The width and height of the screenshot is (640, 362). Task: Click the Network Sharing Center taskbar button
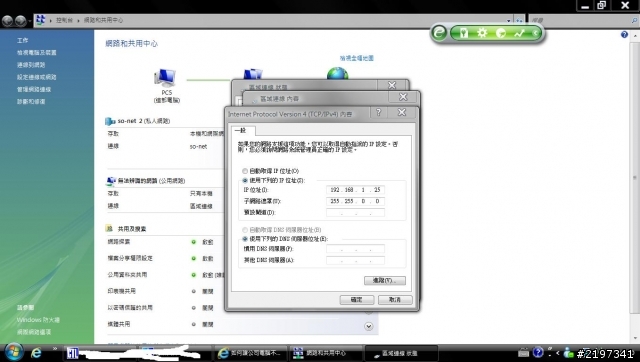[326, 353]
